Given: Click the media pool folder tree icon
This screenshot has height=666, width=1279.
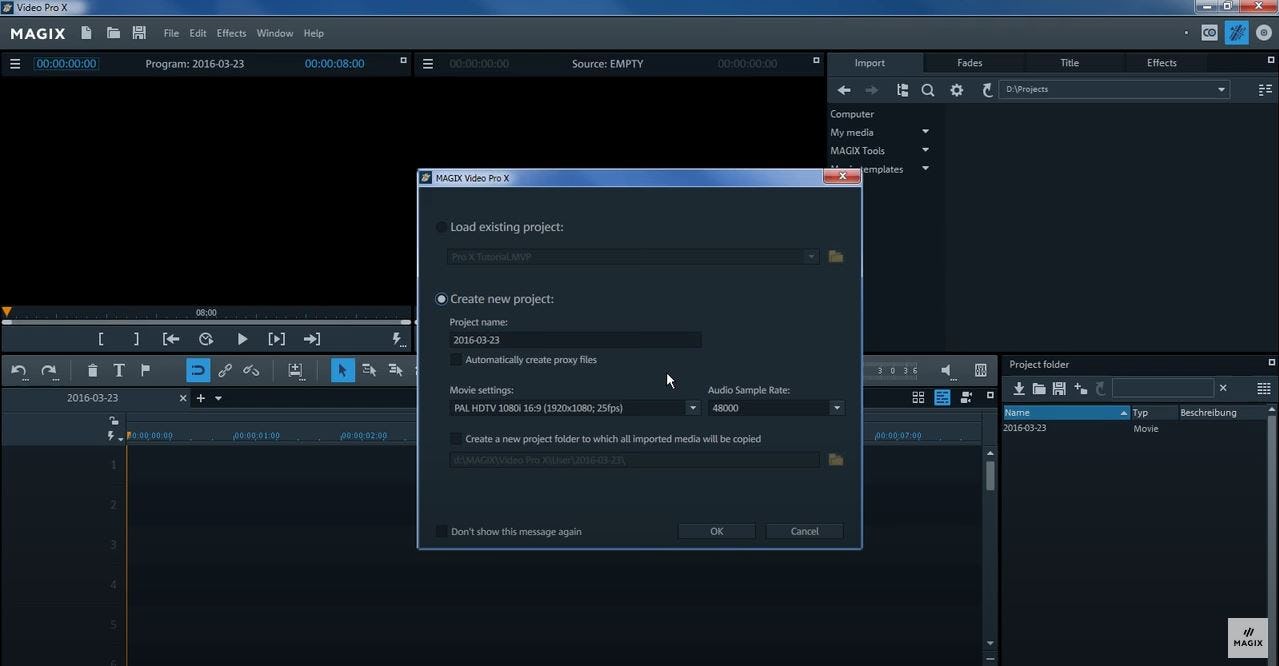Looking at the screenshot, I should [902, 90].
